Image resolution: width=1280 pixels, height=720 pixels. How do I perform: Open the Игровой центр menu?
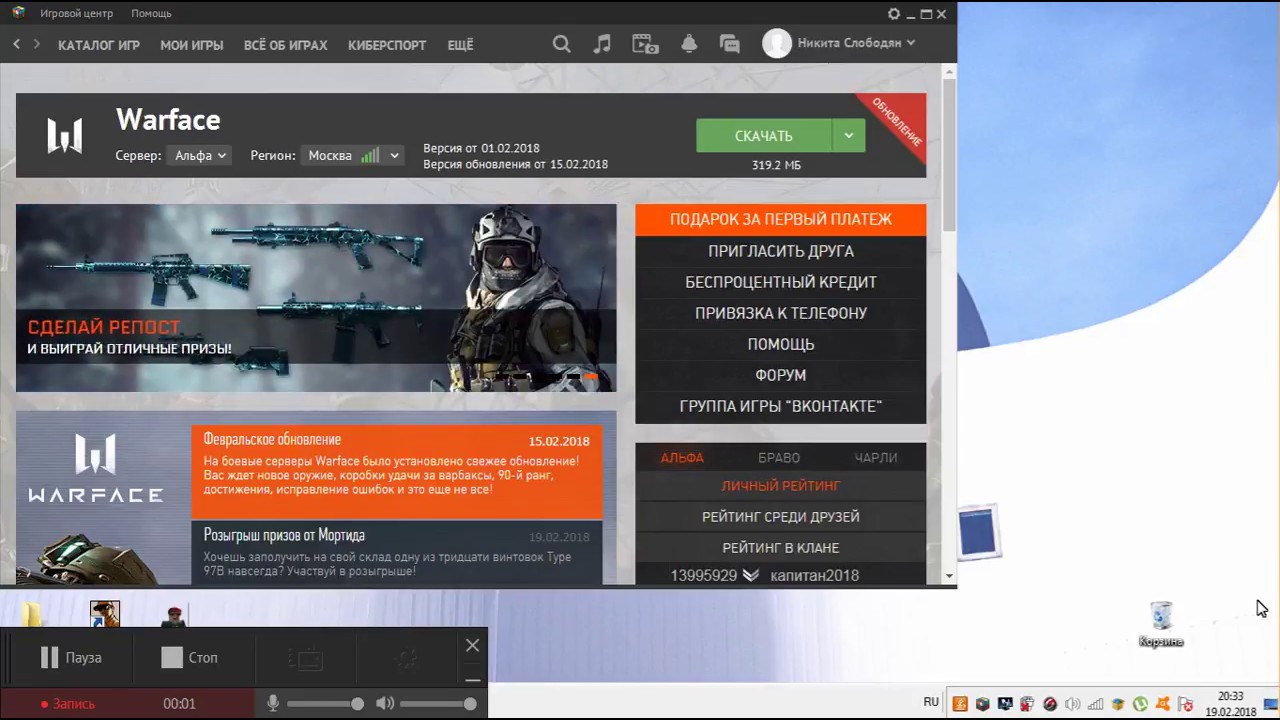pyautogui.click(x=76, y=13)
